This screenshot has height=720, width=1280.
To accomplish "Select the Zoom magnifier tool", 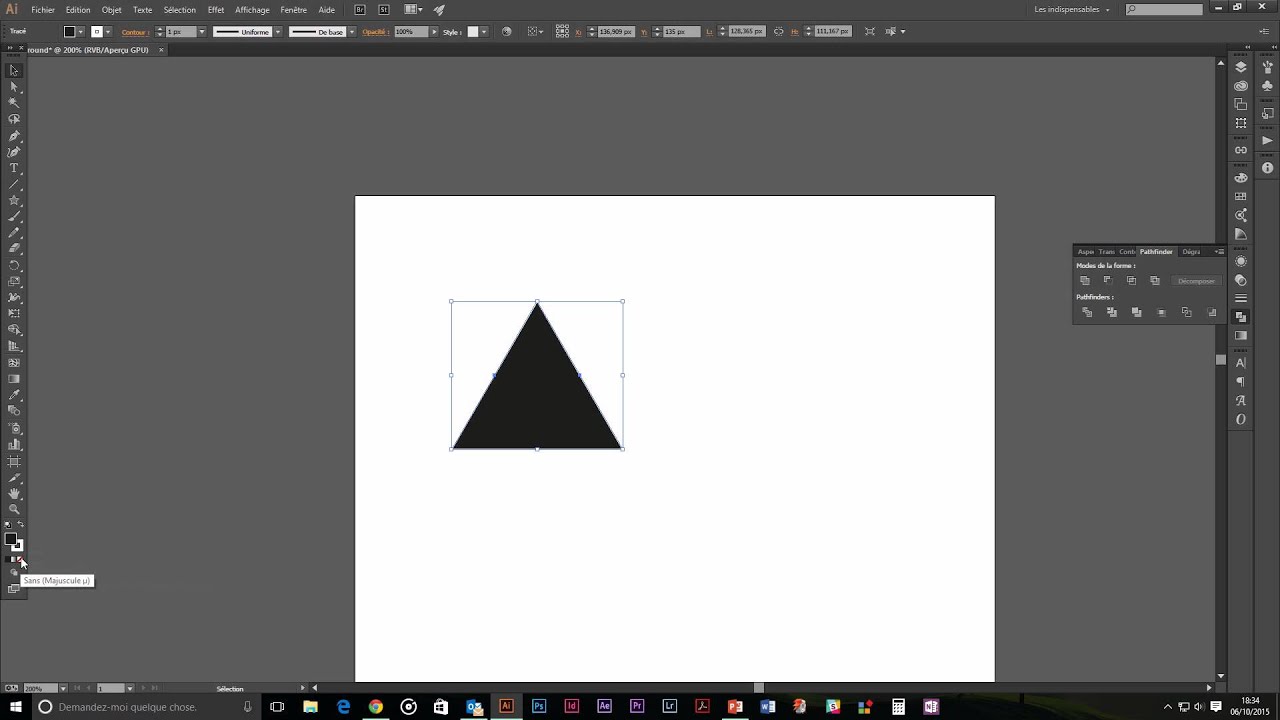I will click(x=14, y=509).
